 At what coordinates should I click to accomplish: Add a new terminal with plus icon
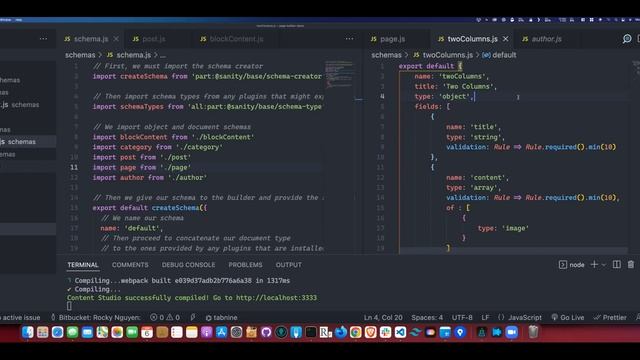click(594, 264)
